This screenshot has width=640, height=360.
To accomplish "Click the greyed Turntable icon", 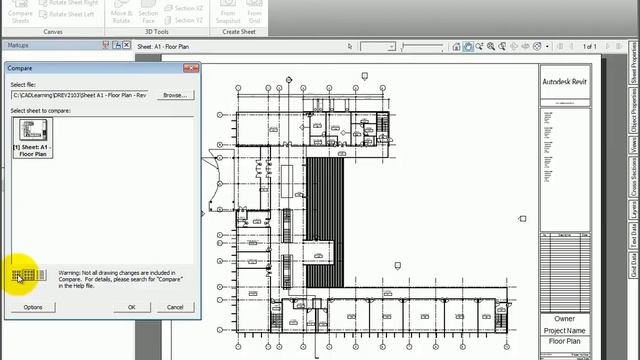I will pos(525,47).
